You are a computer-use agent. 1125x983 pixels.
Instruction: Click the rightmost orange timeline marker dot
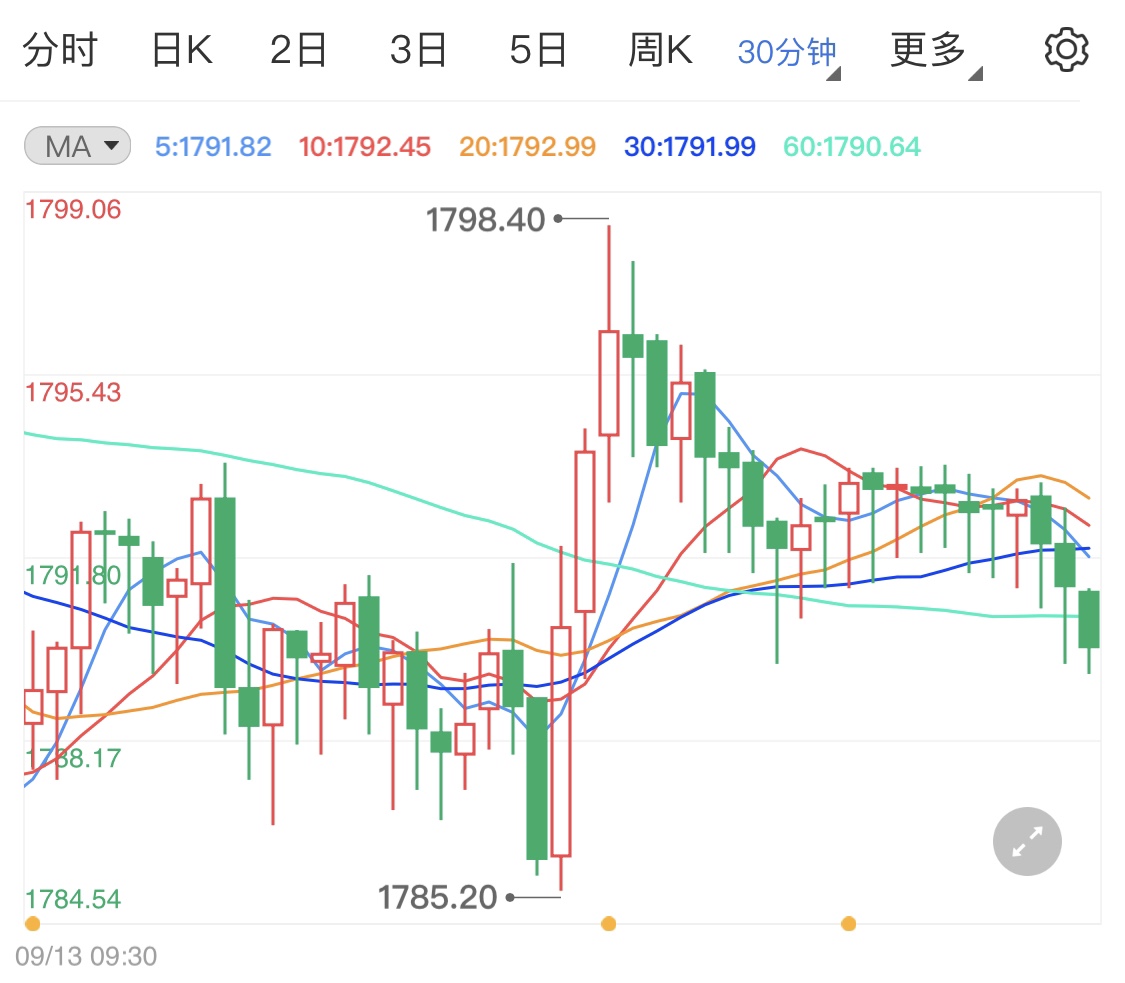point(848,923)
